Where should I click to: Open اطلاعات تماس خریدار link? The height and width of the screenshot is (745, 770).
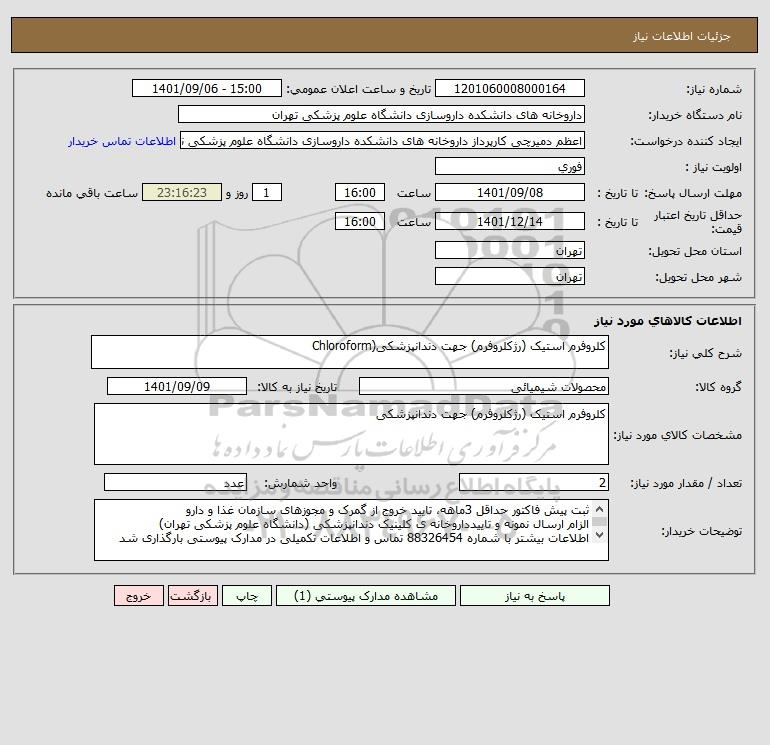(122, 141)
